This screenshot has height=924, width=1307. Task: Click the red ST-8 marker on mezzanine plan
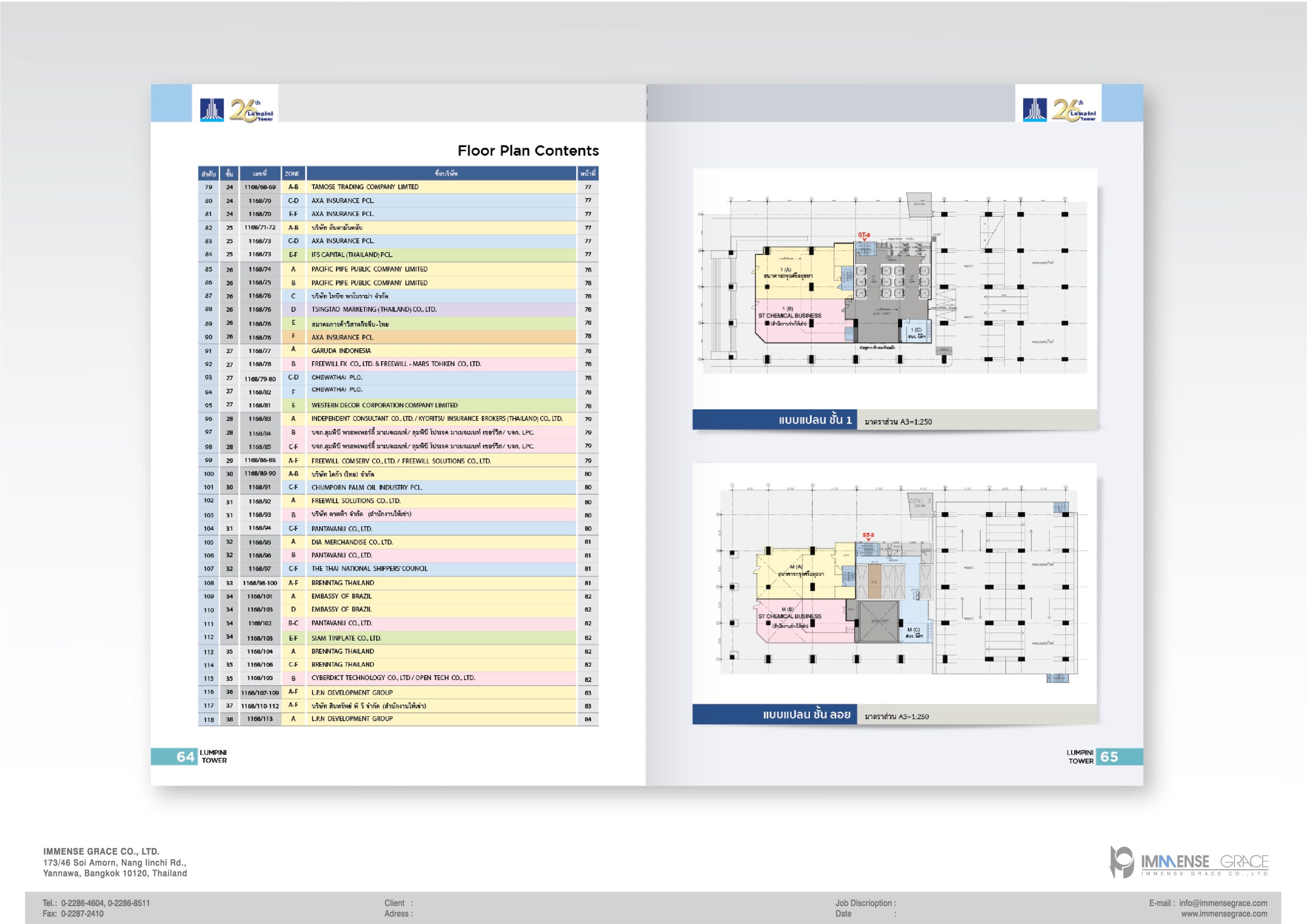click(x=867, y=535)
